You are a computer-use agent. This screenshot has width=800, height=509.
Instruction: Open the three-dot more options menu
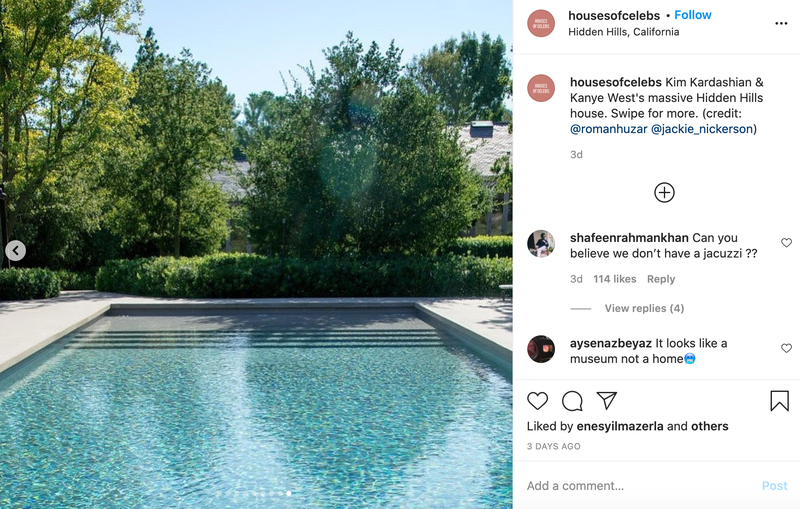point(781,23)
